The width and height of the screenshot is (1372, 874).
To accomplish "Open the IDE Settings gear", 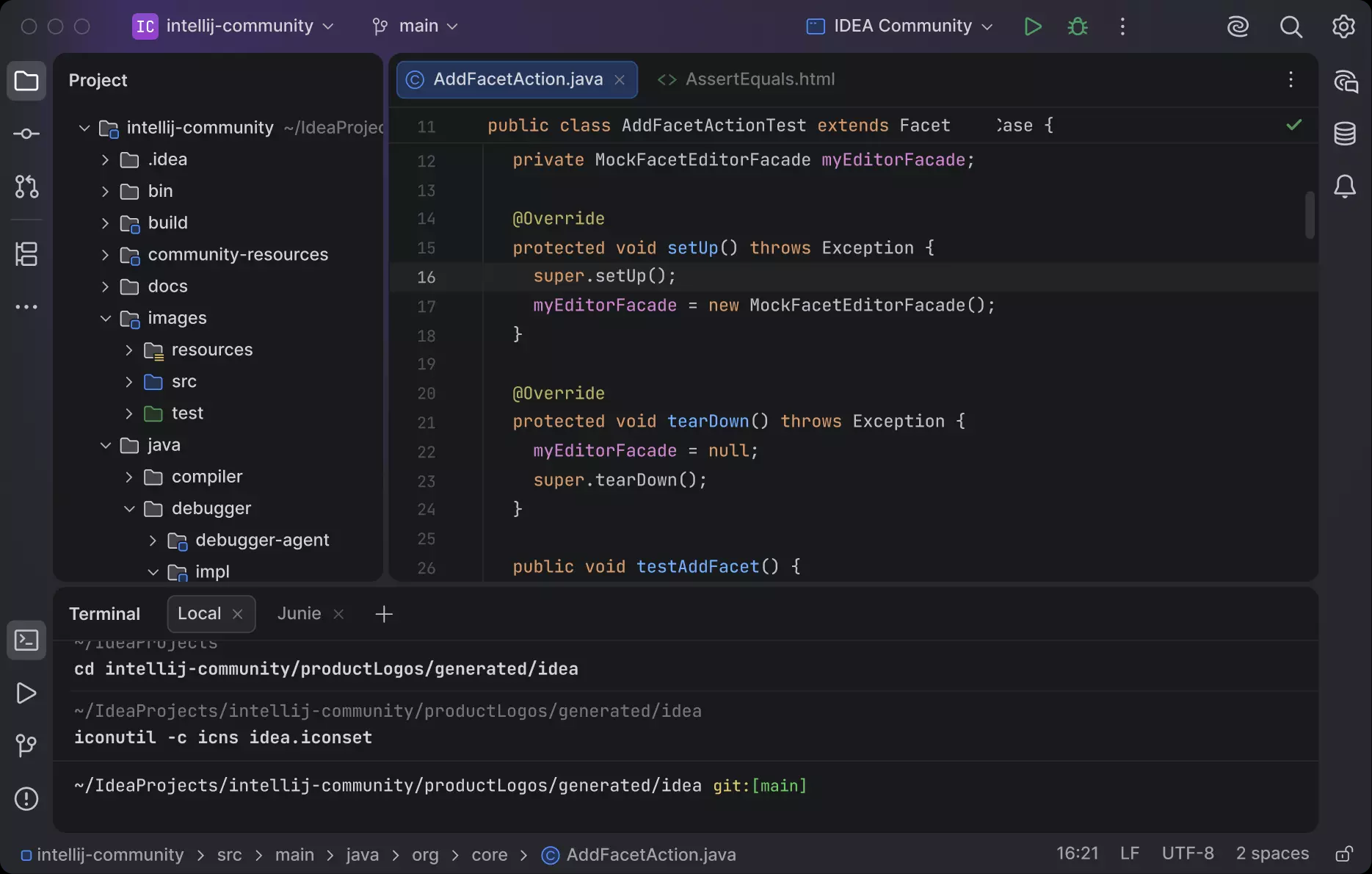I will coord(1343,26).
